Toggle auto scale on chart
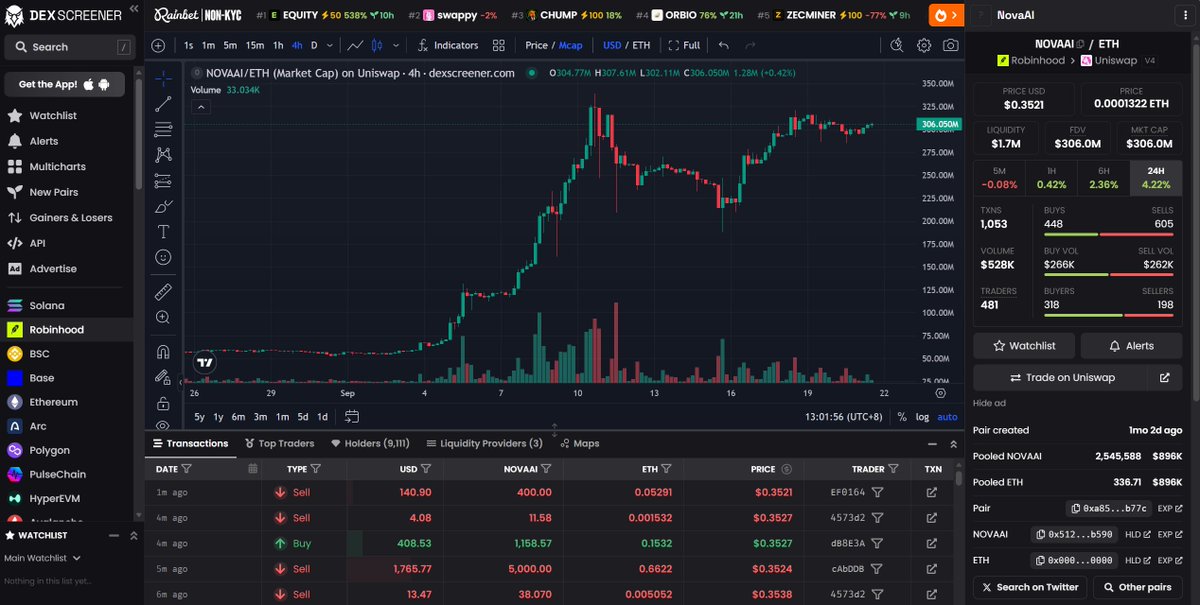Viewport: 1200px width, 605px height. coord(947,416)
